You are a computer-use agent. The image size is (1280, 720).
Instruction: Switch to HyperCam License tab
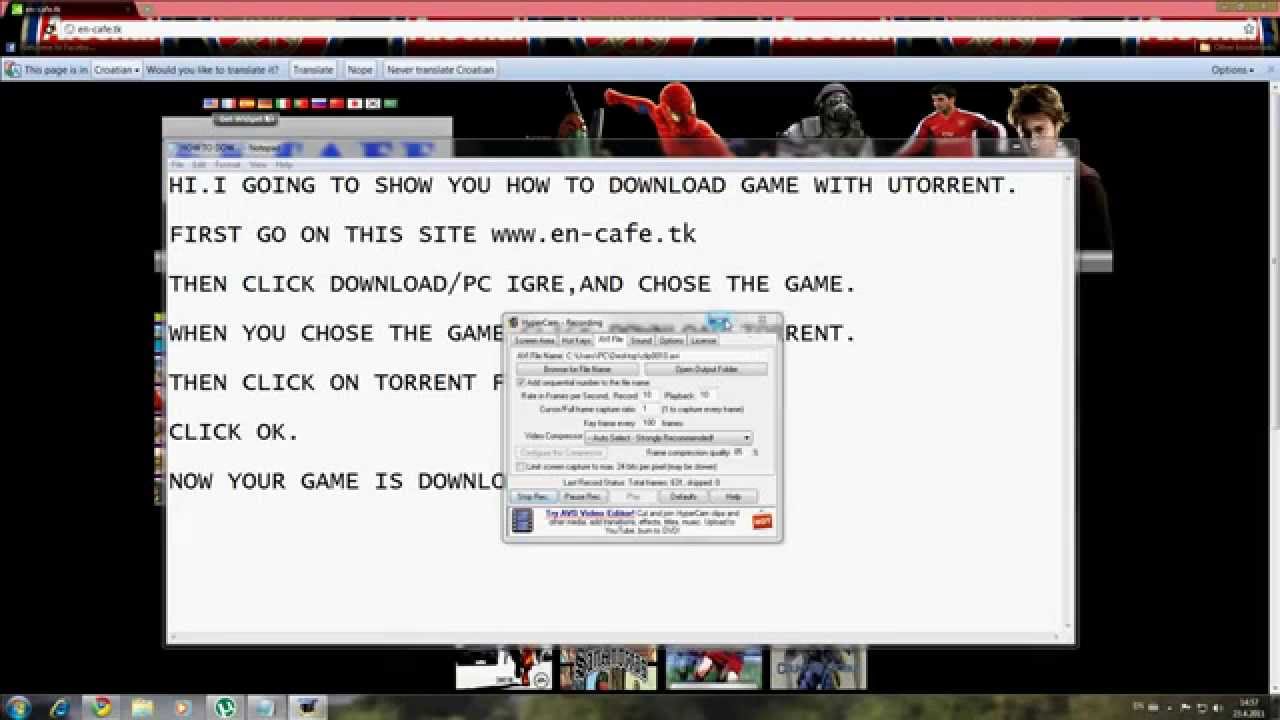point(704,341)
